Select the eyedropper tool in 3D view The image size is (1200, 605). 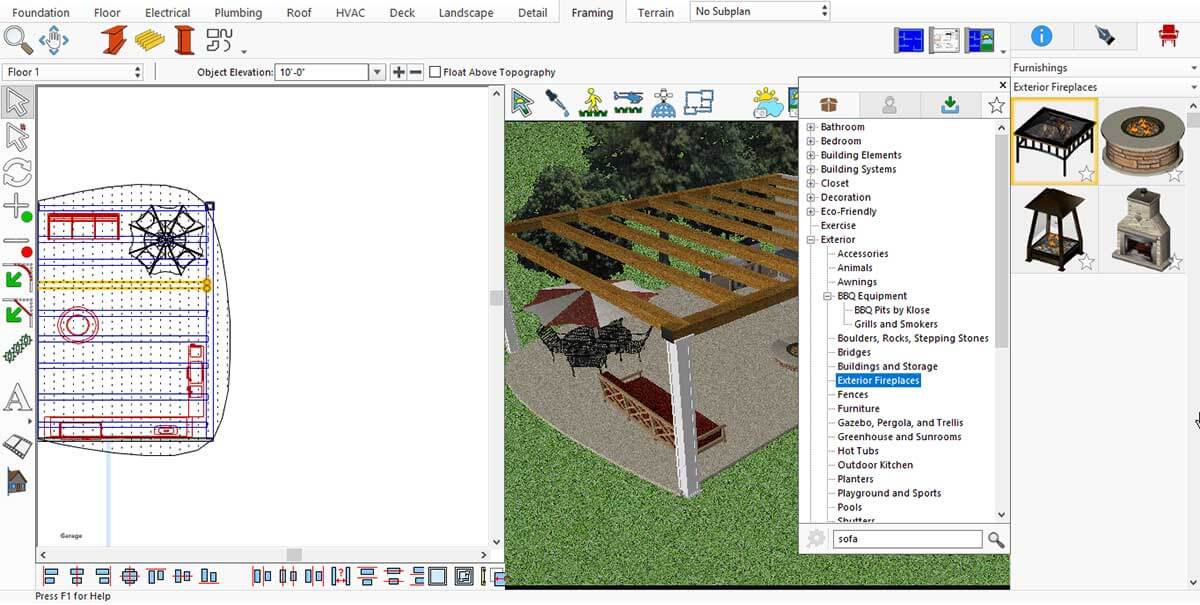557,102
